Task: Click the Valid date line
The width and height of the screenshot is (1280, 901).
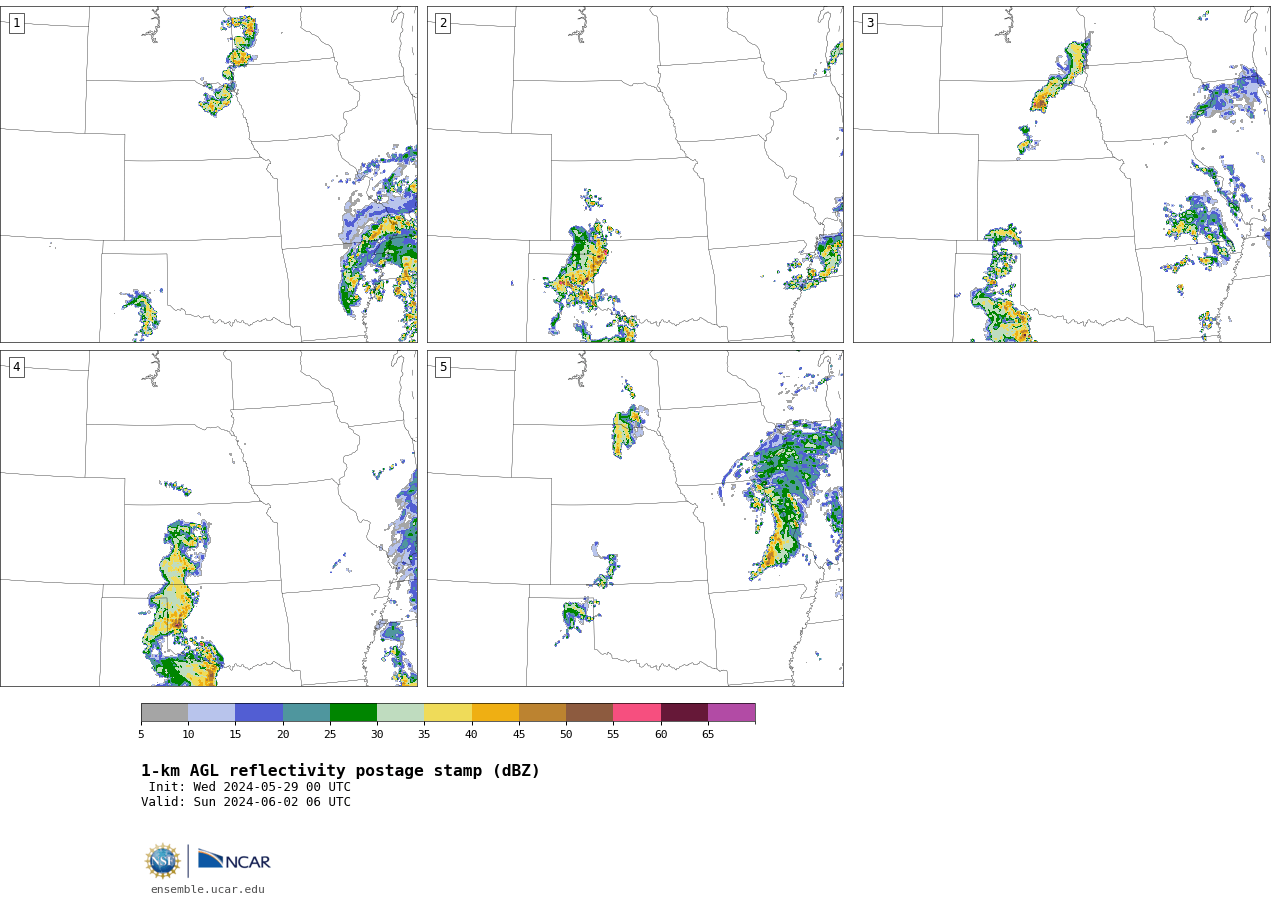Action: point(246,802)
